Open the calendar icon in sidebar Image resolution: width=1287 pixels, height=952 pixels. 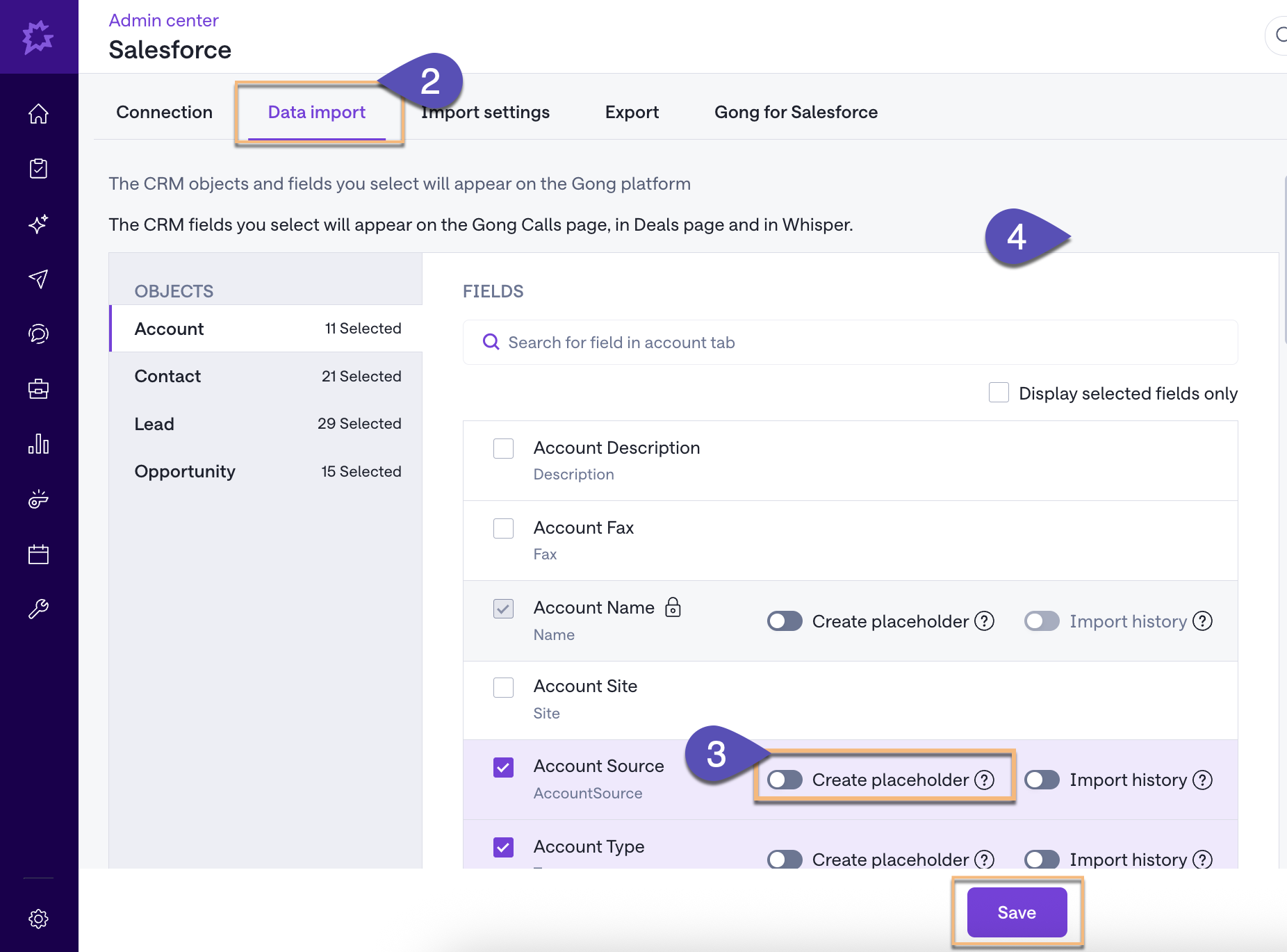pos(38,554)
